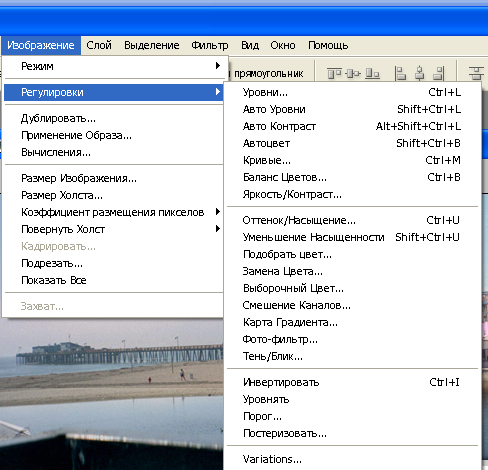The image size is (488, 470).
Task: Open Кривые... adjustment
Action: tap(353, 160)
